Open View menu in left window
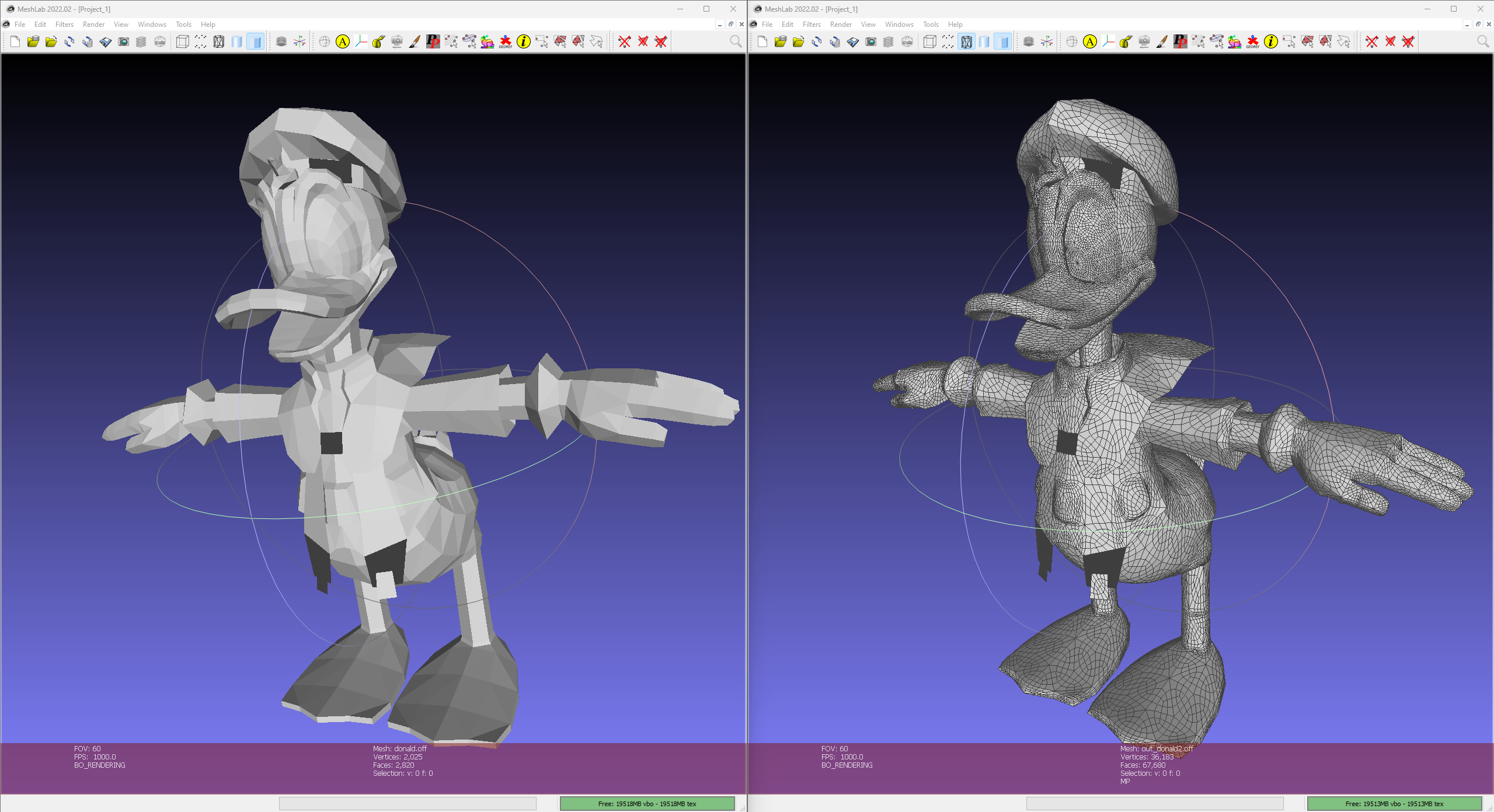Screen dimensions: 1494x812 (x=121, y=25)
